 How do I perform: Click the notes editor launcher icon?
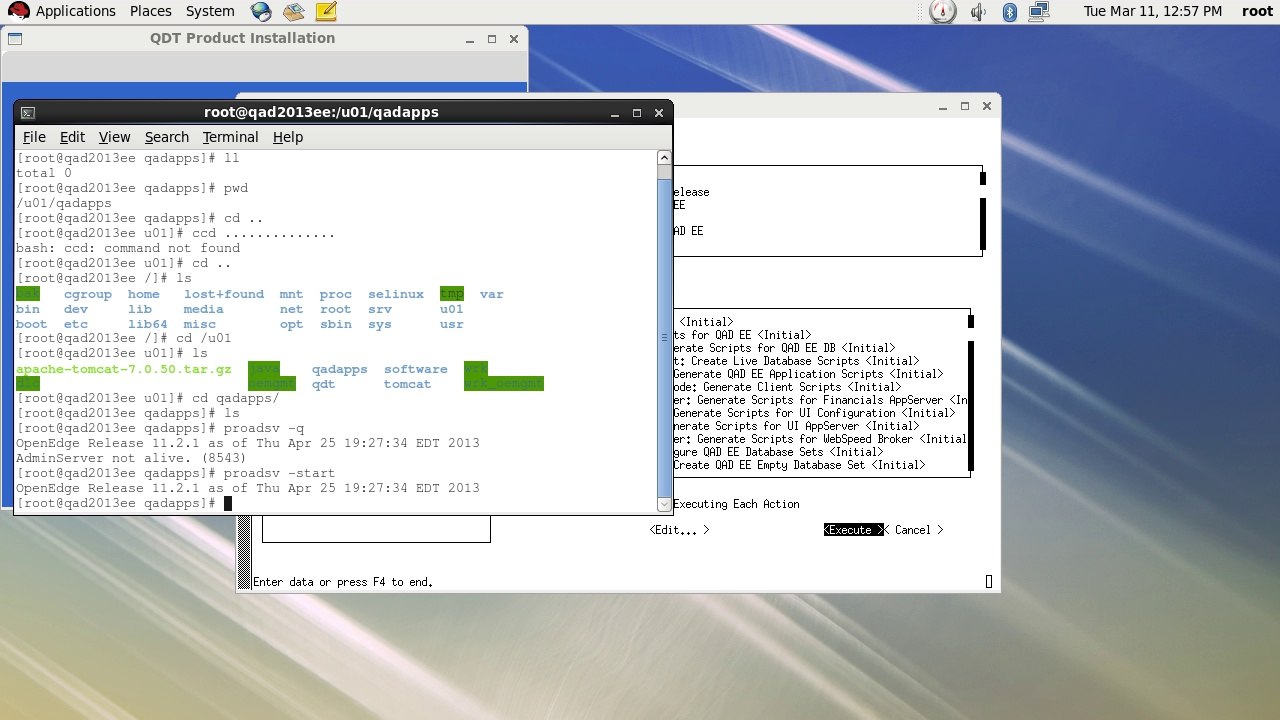(326, 12)
